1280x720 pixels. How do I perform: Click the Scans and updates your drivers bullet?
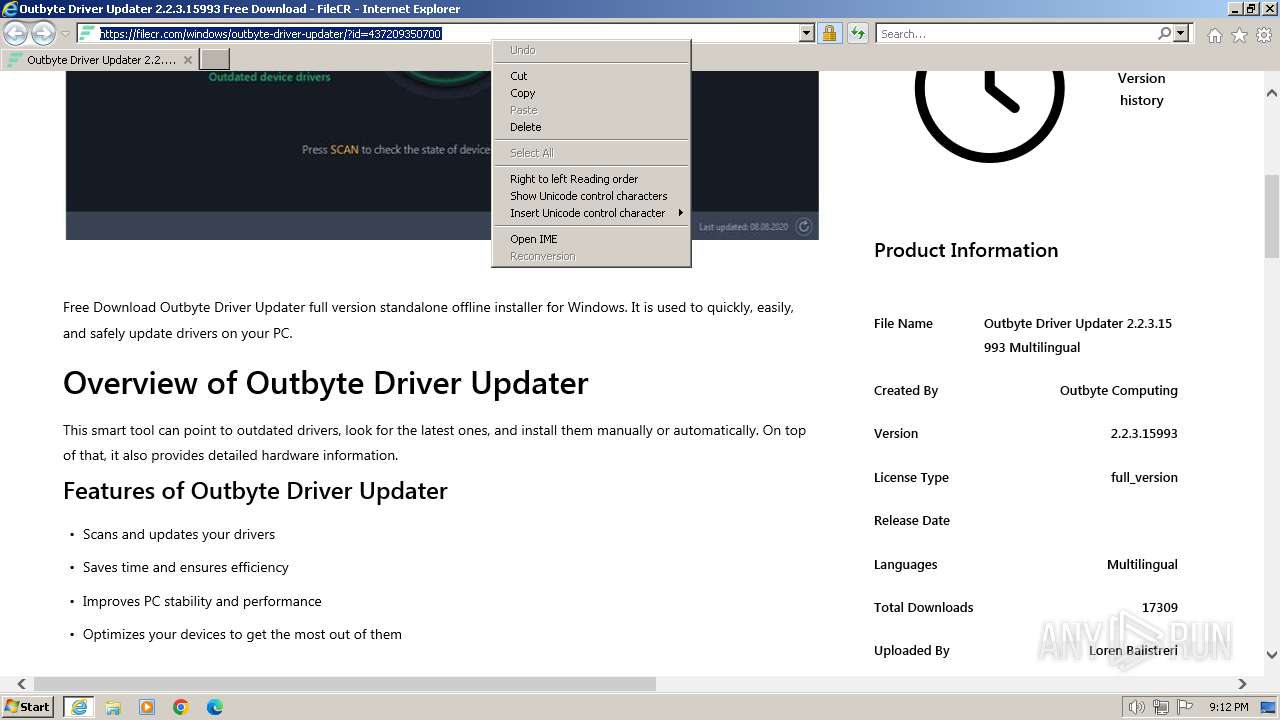[x=179, y=535]
